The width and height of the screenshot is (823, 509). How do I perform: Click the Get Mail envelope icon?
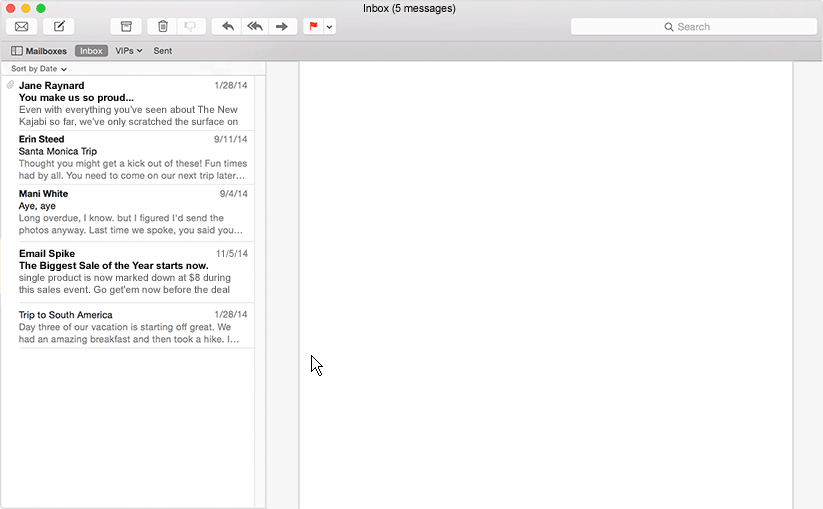pos(22,26)
